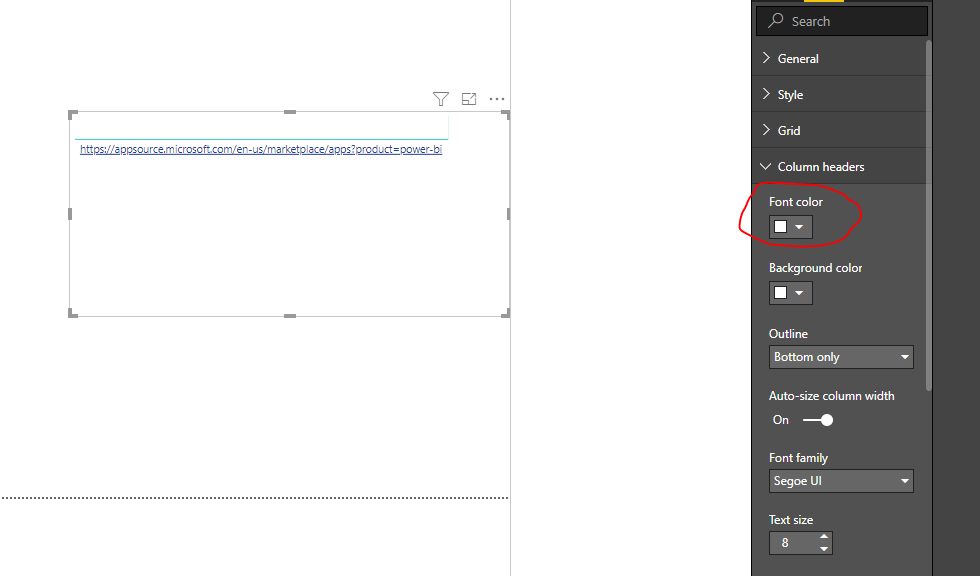Click the Font family label
This screenshot has height=576, width=980.
coord(798,458)
